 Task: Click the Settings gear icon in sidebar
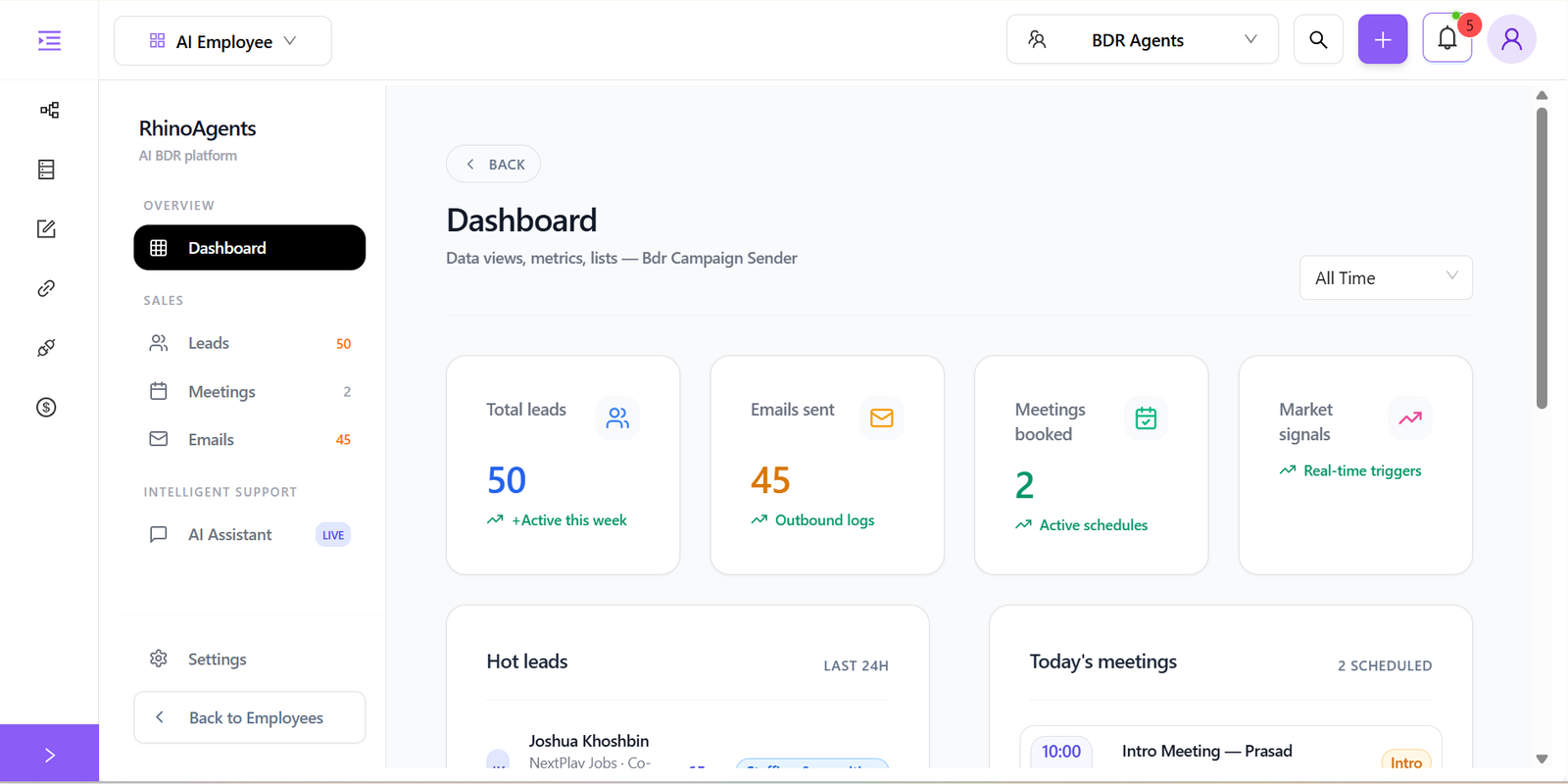click(159, 659)
